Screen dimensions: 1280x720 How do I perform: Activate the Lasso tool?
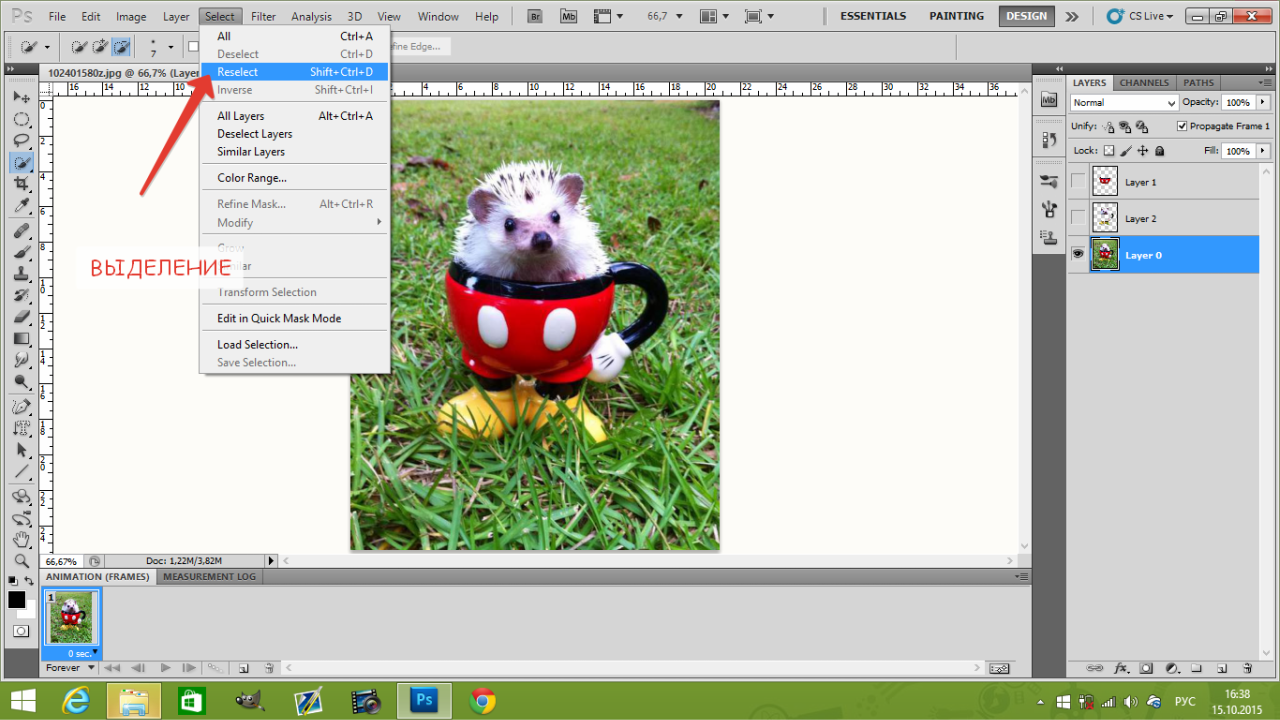(21, 140)
